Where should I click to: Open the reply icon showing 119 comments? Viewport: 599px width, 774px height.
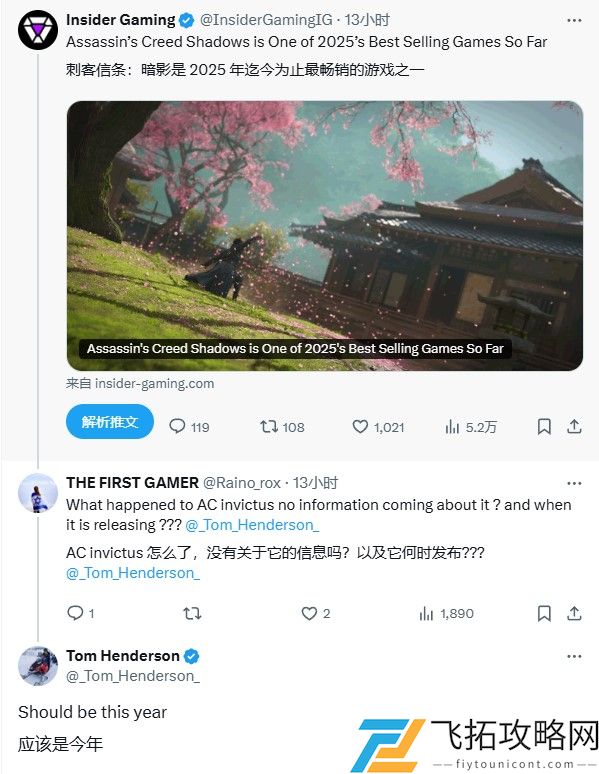tap(189, 426)
